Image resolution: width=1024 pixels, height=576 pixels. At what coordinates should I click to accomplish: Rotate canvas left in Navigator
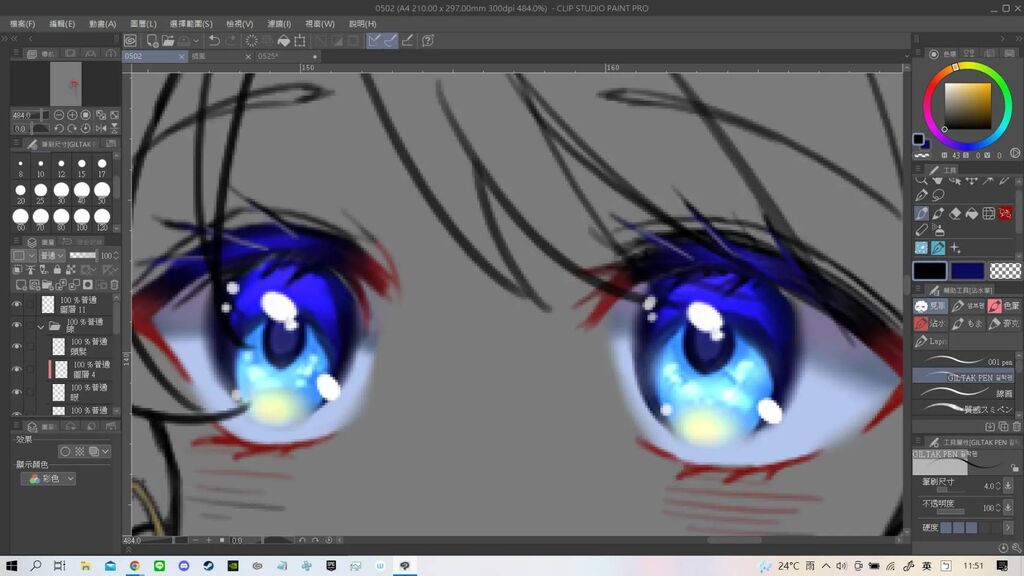(59, 129)
